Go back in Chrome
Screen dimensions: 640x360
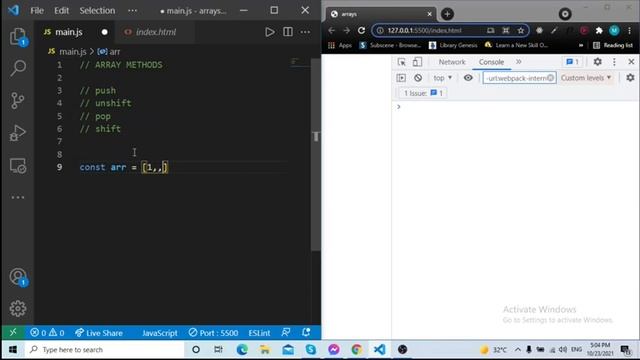(331, 31)
